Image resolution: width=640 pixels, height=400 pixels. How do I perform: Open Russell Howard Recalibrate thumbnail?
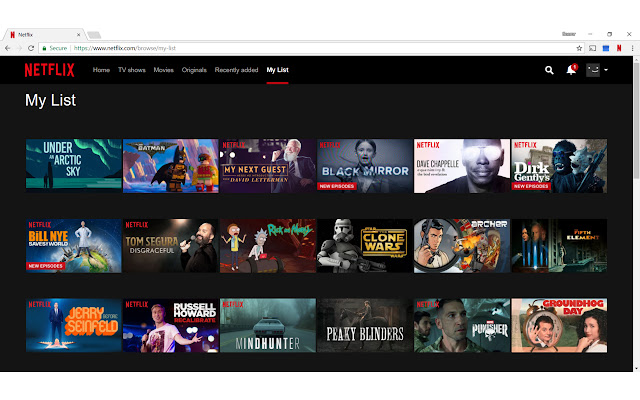click(x=171, y=325)
